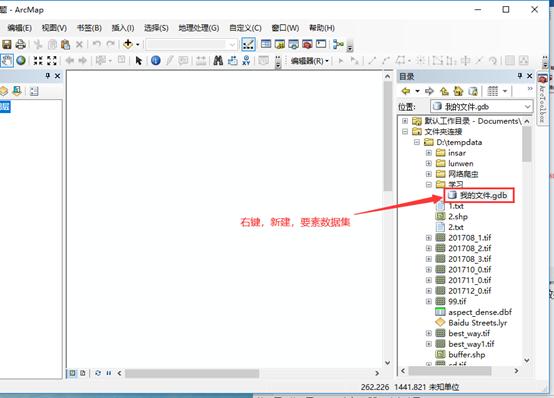Open the 位置 location combo box

(x=481, y=106)
